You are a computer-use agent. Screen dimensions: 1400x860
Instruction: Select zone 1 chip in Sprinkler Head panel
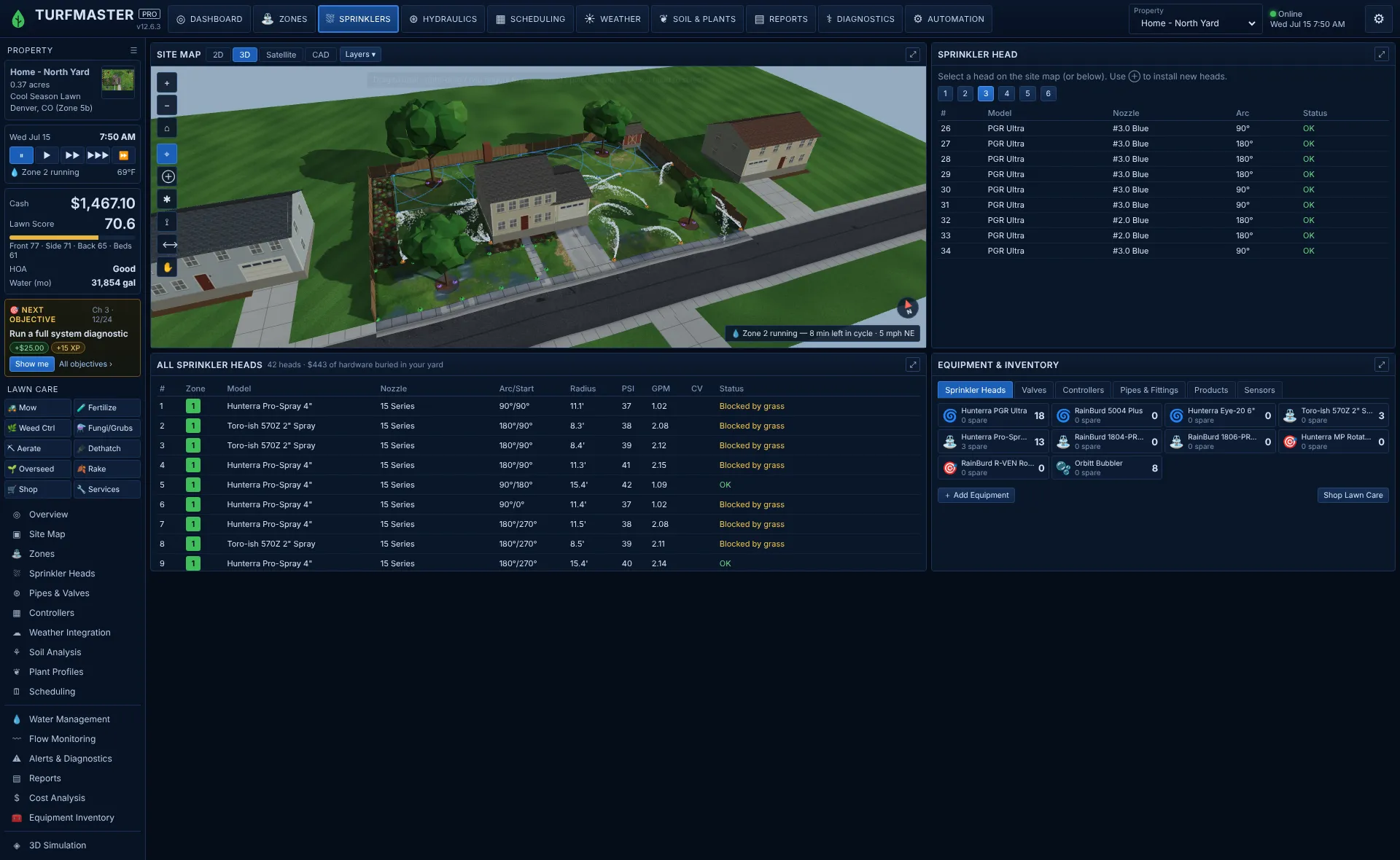(945, 93)
